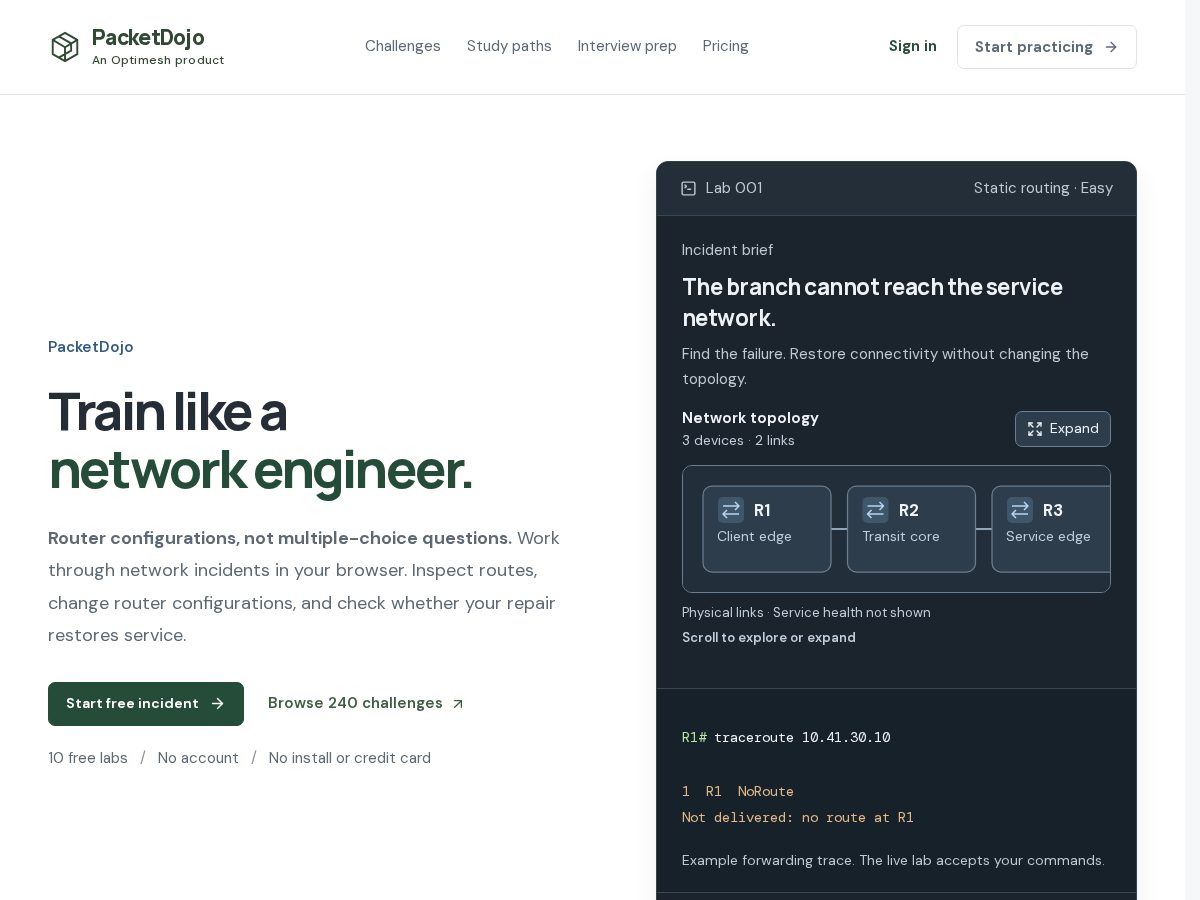The image size is (1200, 900).
Task: Open the Study paths nav item
Action: (x=509, y=46)
